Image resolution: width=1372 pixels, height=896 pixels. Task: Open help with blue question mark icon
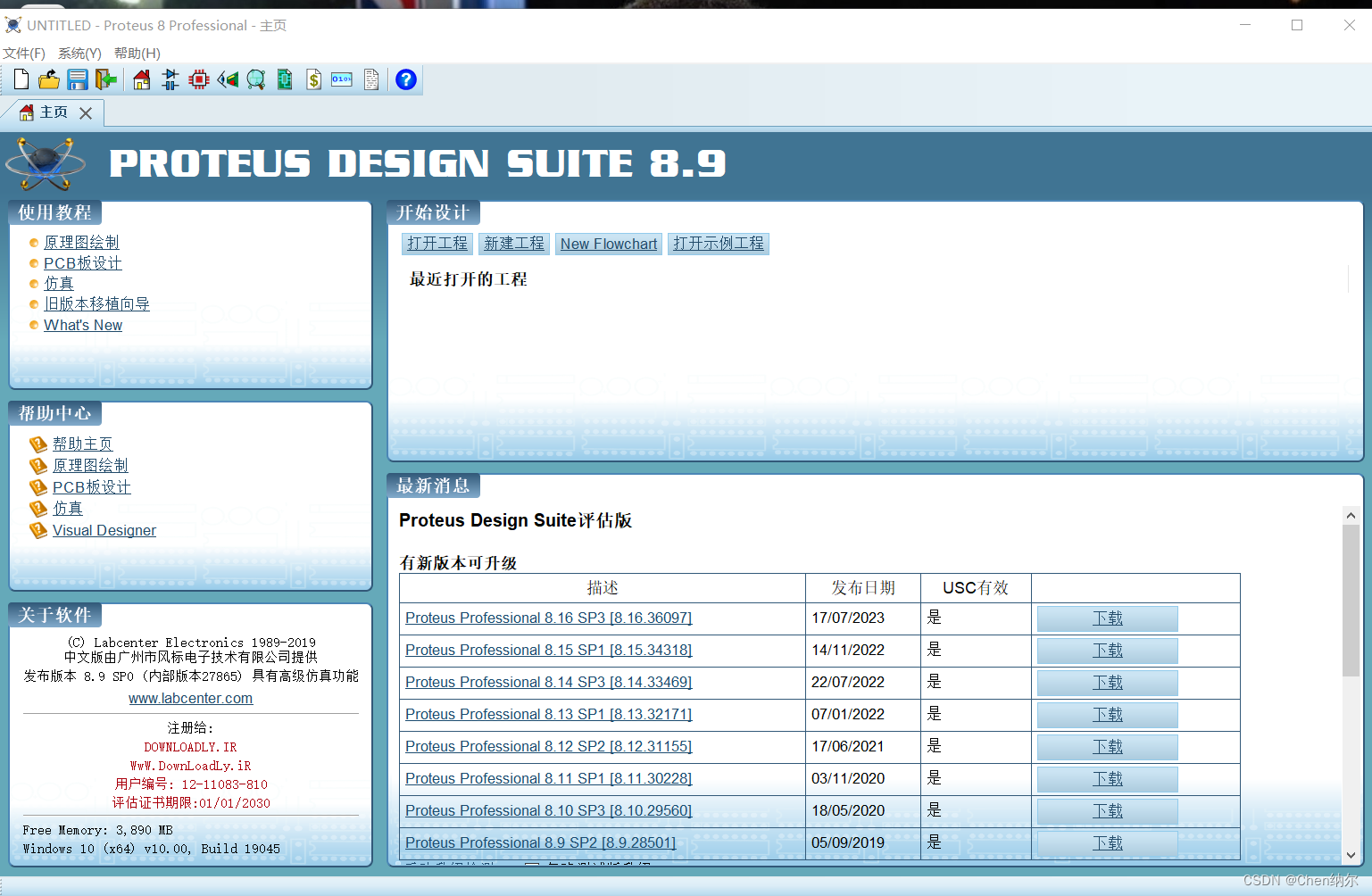tap(406, 79)
